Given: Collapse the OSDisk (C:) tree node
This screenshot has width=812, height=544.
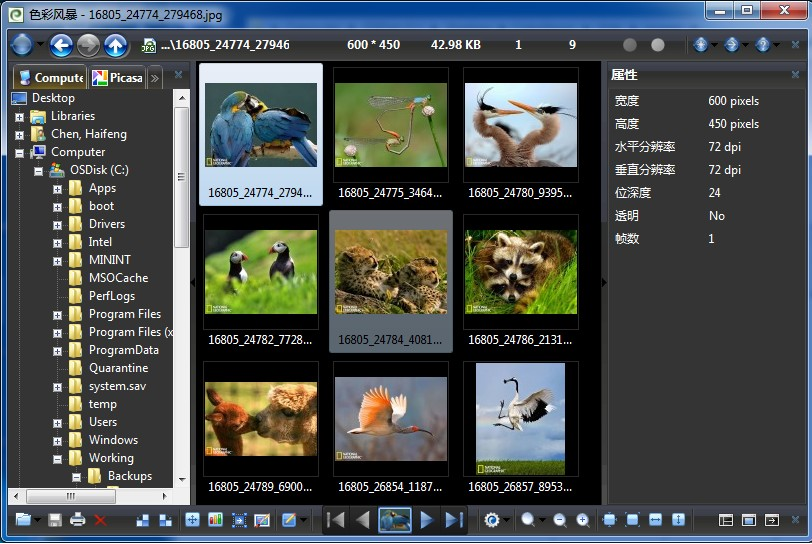Looking at the screenshot, I should click(x=39, y=170).
